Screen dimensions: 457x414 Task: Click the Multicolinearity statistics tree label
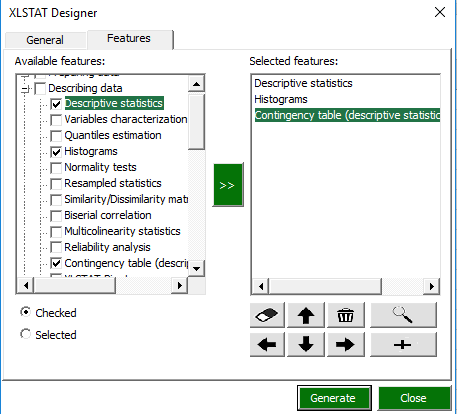pyautogui.click(x=122, y=231)
